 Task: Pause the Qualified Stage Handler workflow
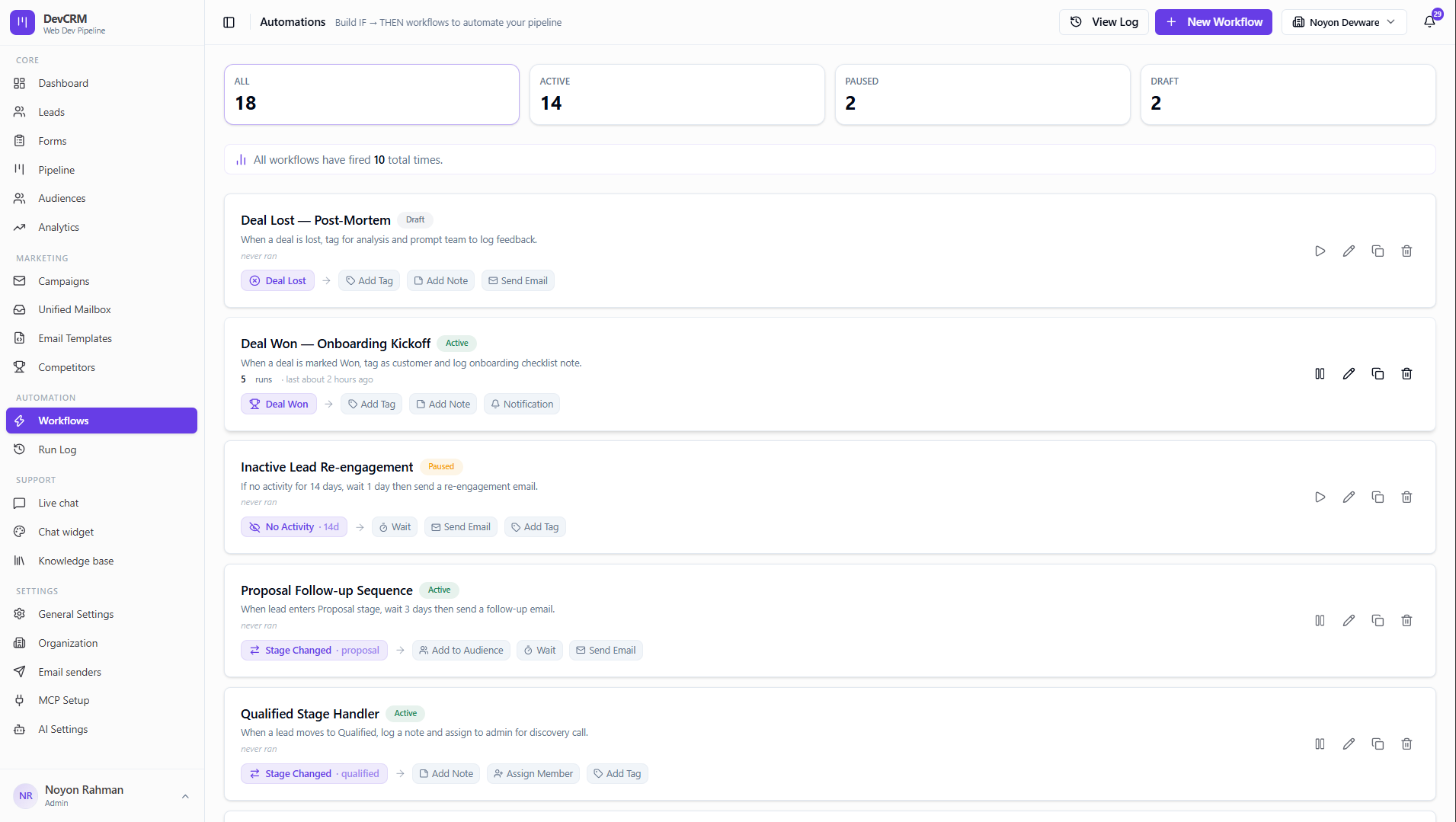[x=1320, y=744]
